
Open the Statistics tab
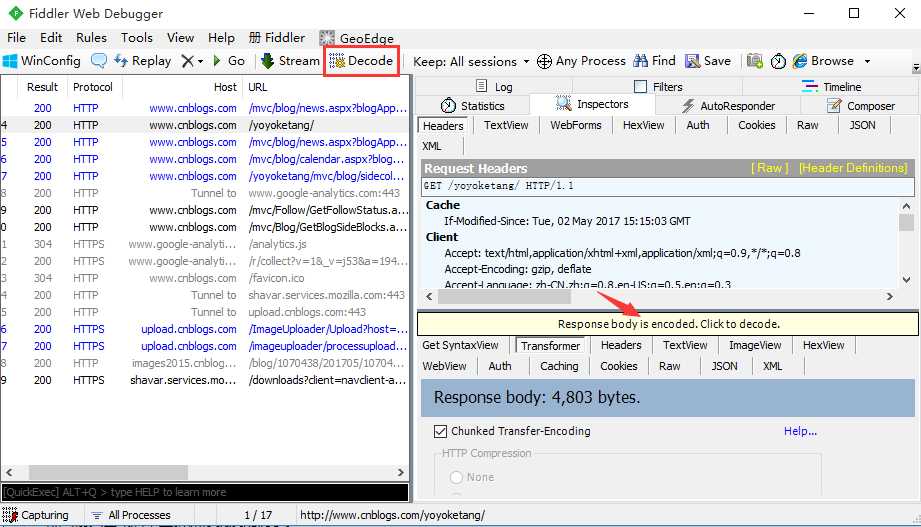tap(473, 106)
